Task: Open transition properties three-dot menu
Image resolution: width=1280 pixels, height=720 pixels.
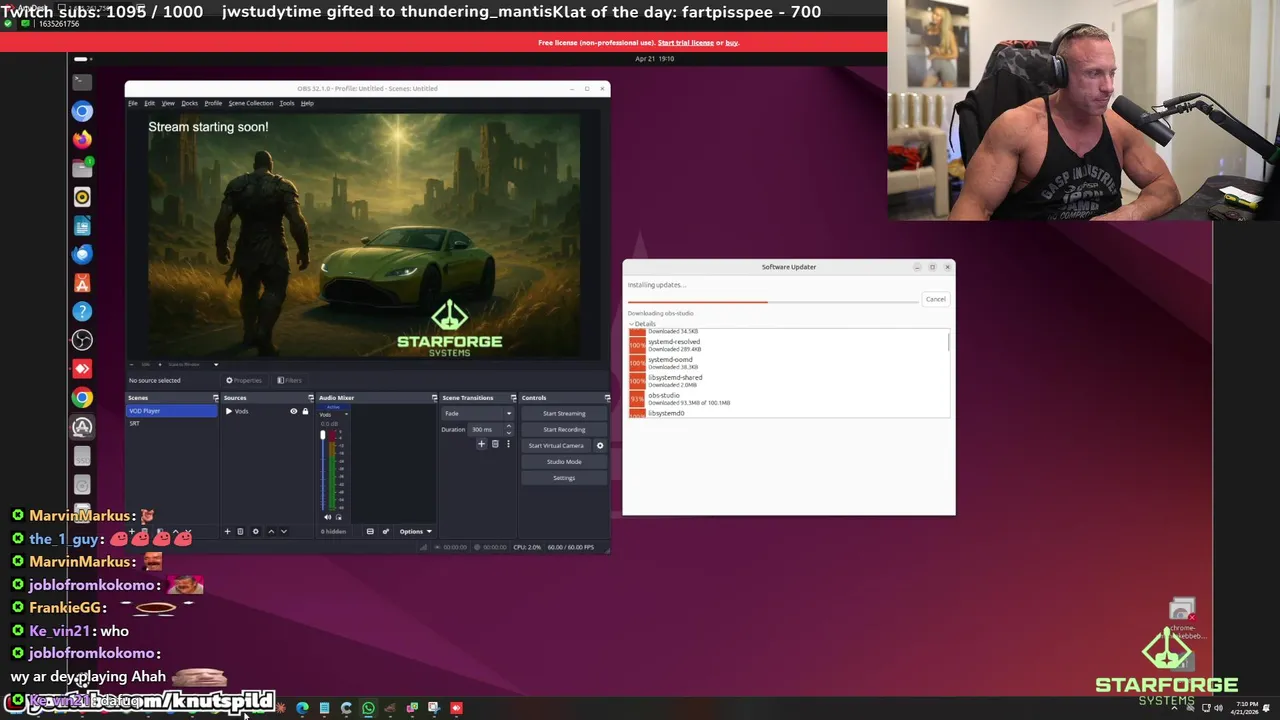Action: (x=508, y=444)
